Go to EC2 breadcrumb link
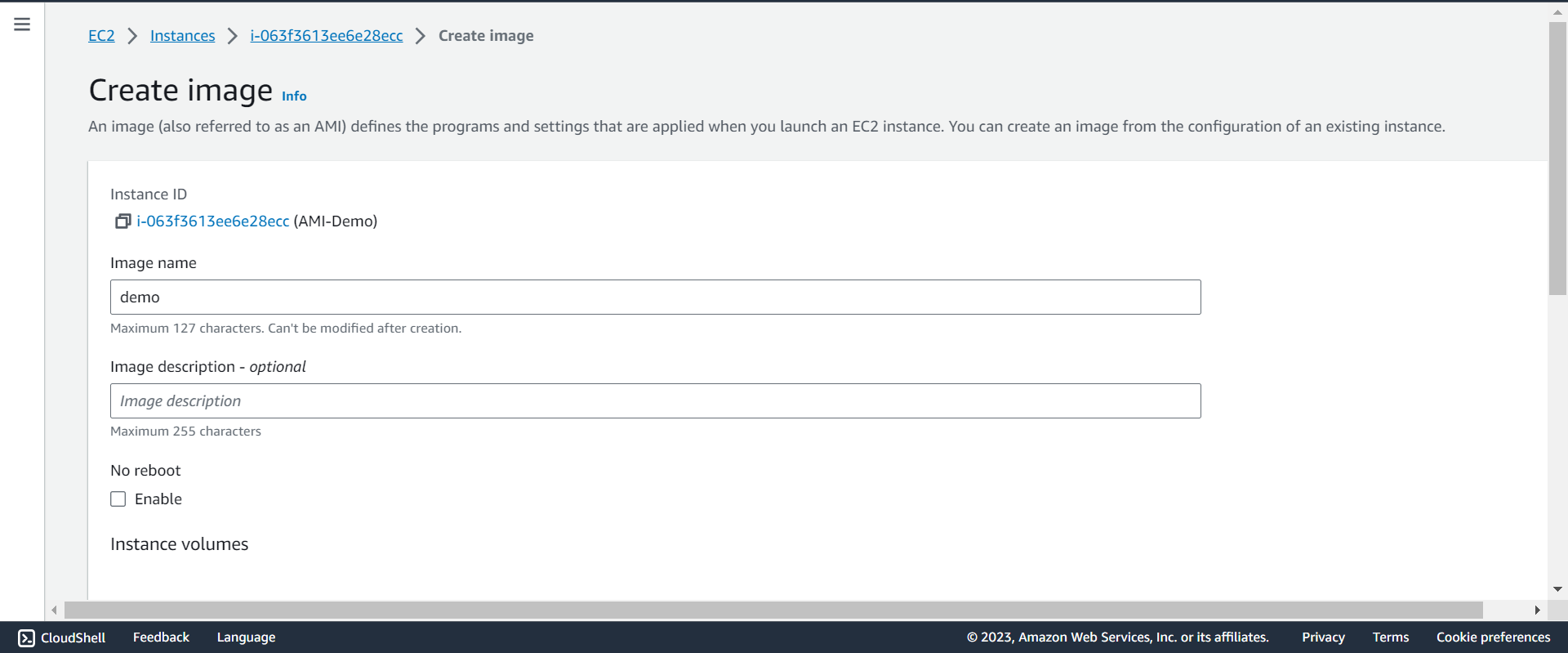Image resolution: width=1568 pixels, height=653 pixels. click(x=101, y=36)
